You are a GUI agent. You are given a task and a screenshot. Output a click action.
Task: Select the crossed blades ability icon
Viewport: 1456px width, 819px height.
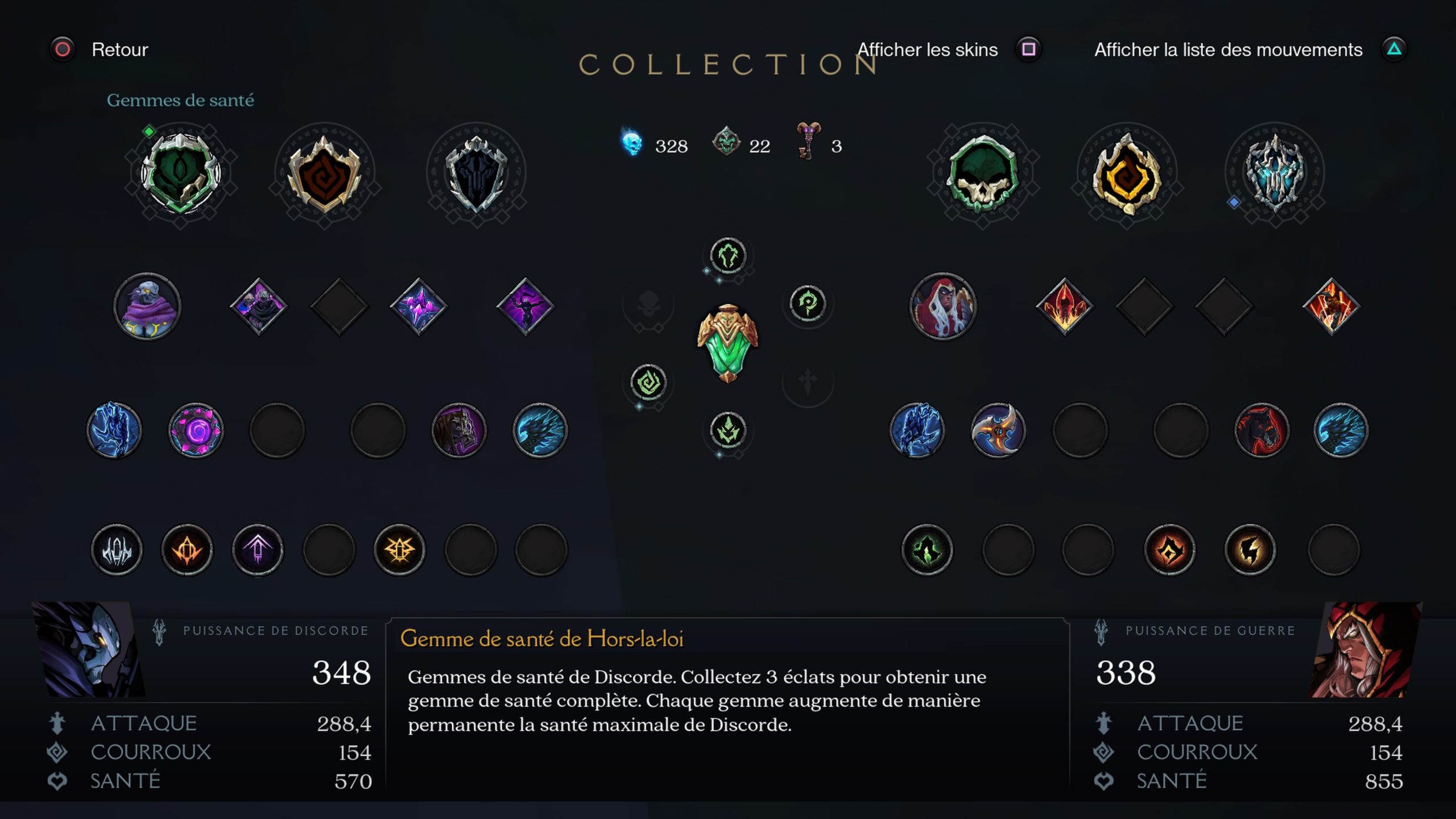[x=998, y=431]
